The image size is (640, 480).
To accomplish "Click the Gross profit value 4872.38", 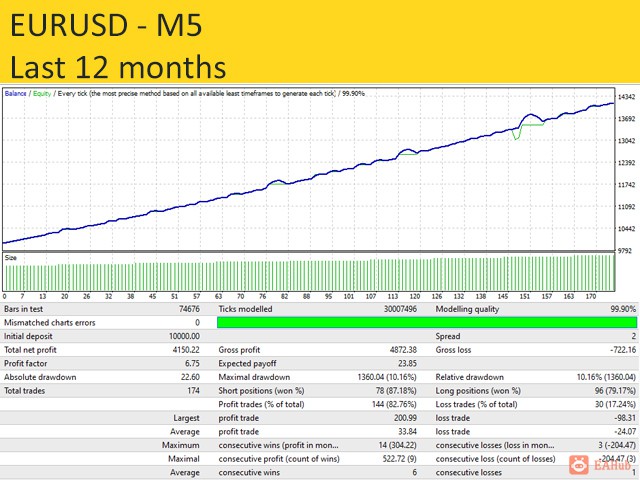I will coord(403,350).
